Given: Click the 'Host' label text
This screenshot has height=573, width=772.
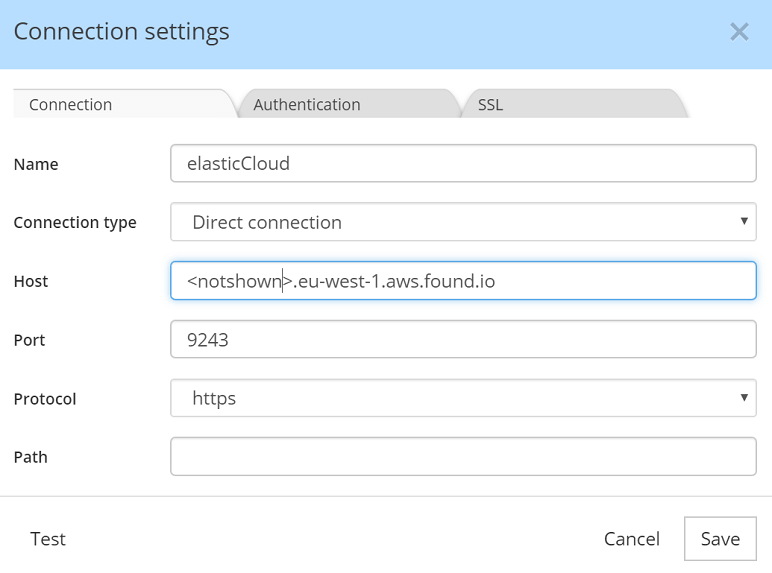Looking at the screenshot, I should click(x=31, y=282).
